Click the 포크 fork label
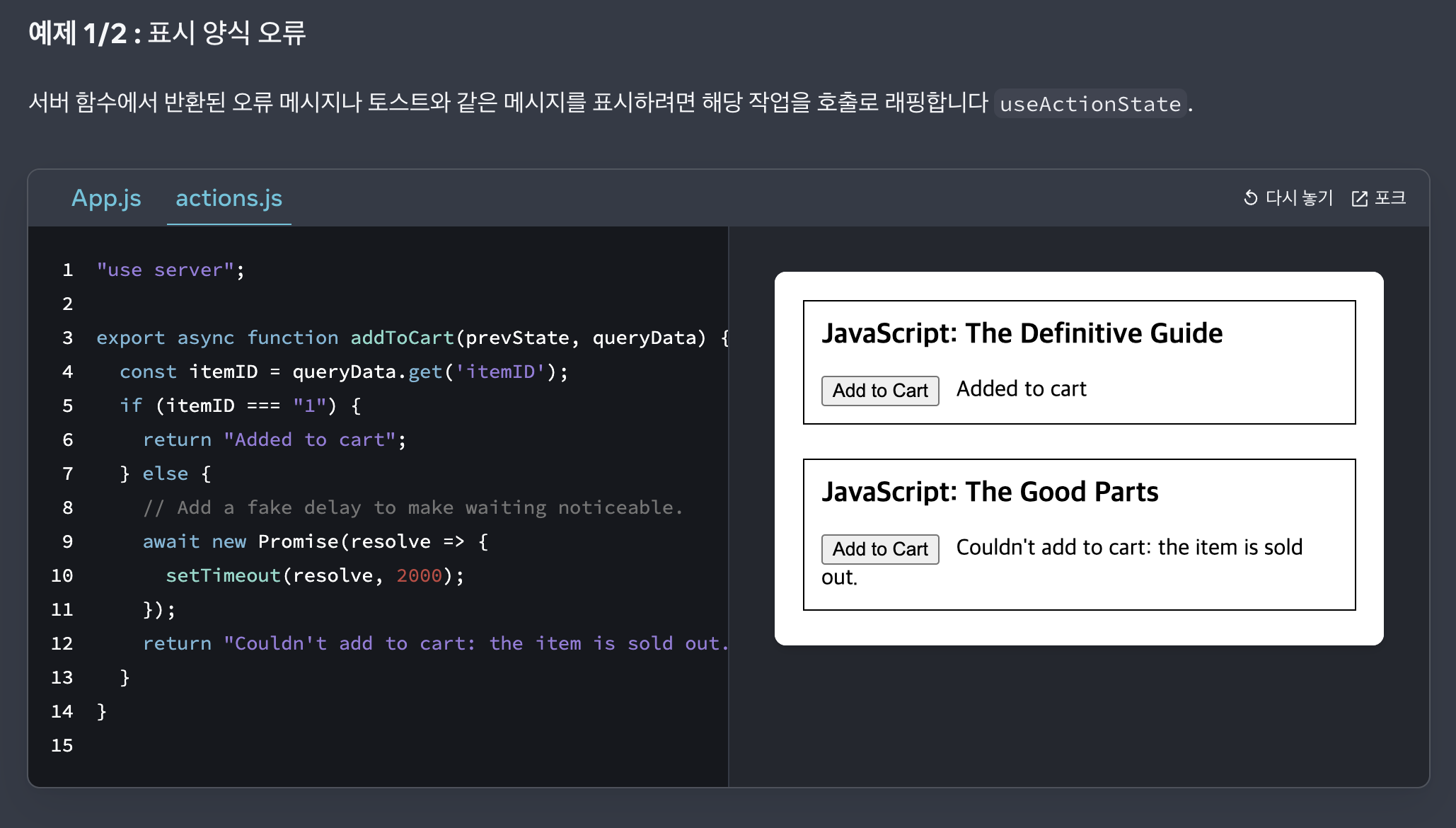 [1389, 198]
